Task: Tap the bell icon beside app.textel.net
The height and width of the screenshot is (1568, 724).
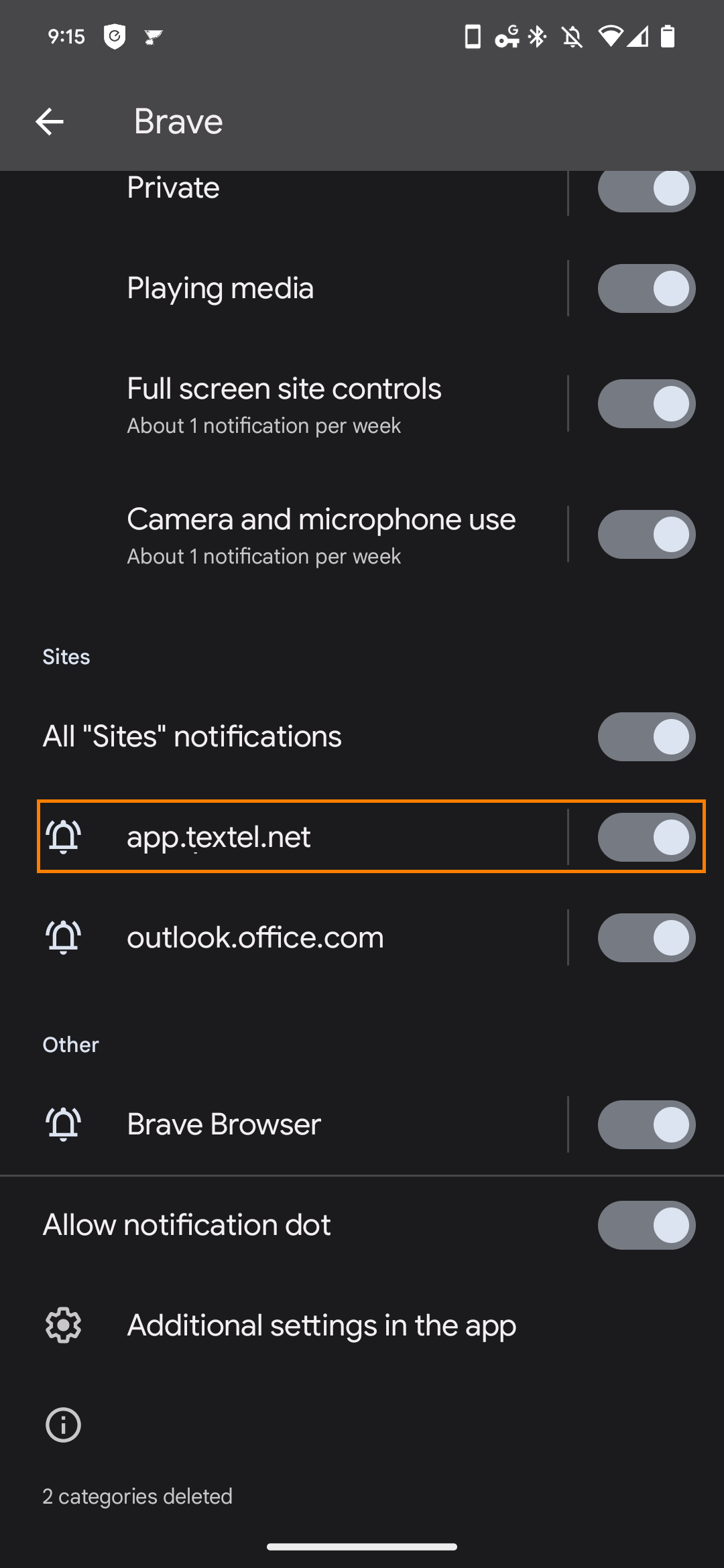Action: point(64,837)
